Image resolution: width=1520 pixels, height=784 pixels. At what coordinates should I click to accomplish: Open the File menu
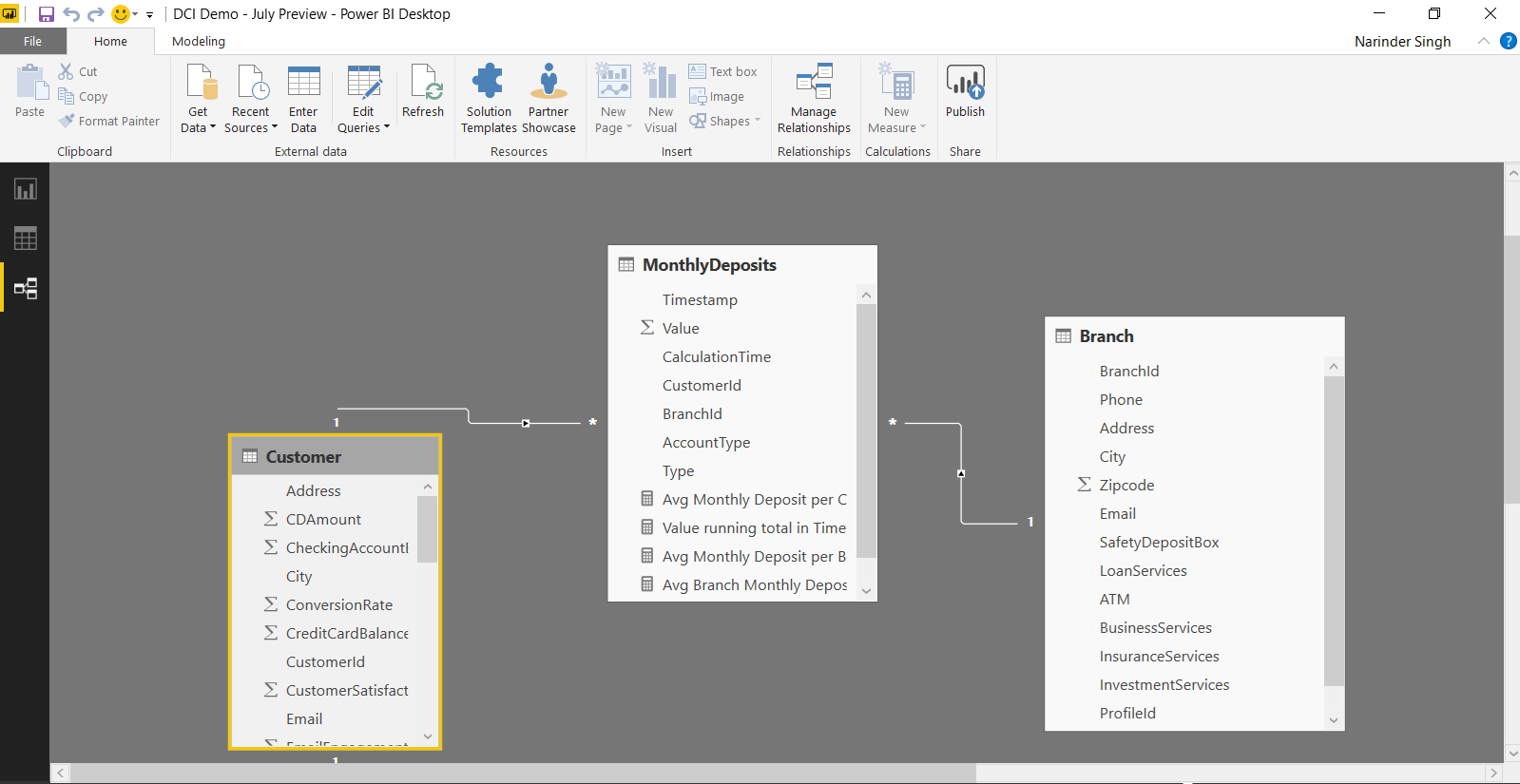point(32,42)
